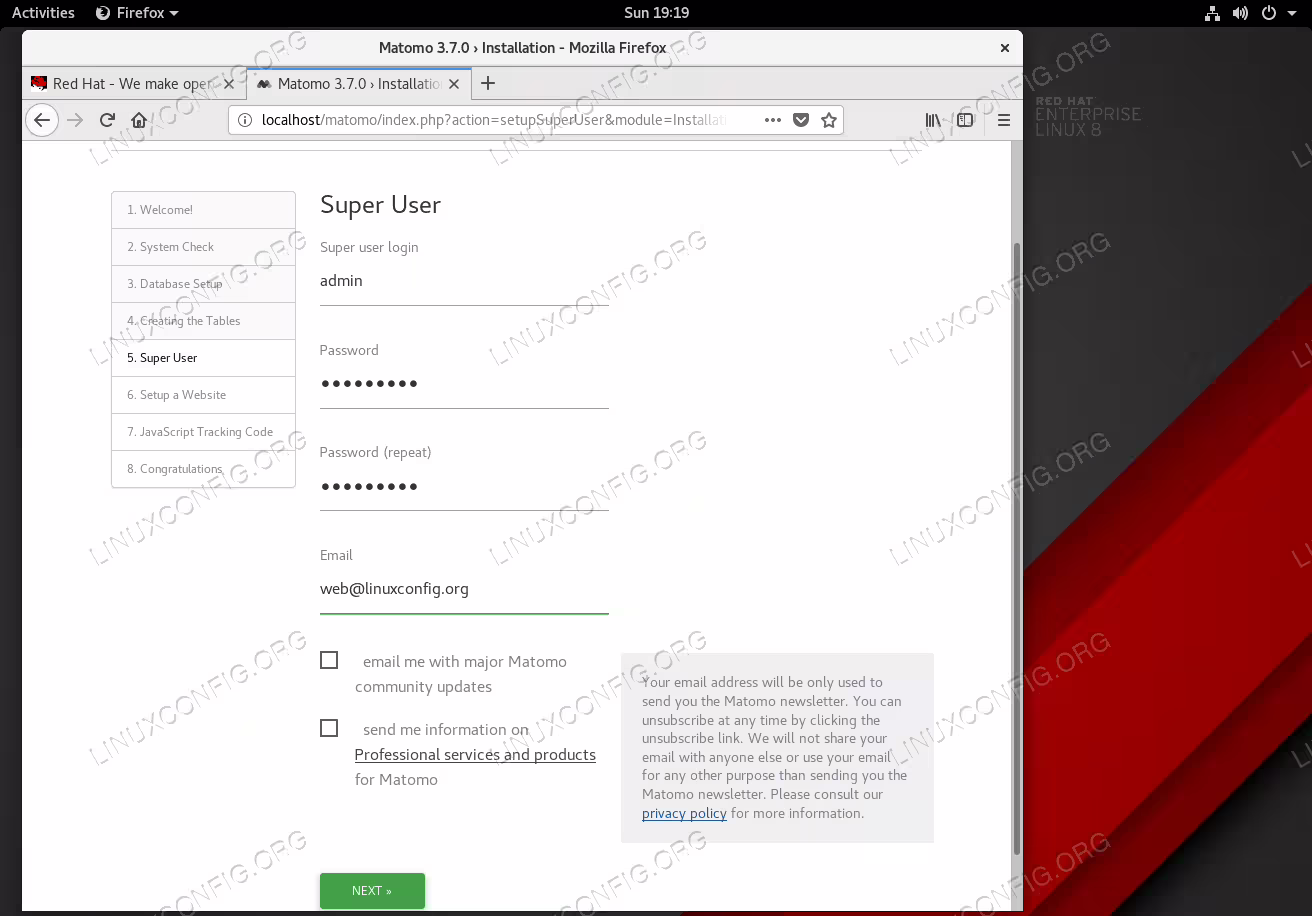Open the Firefox home page icon
Viewport: 1312px width, 916px height.
[139, 120]
